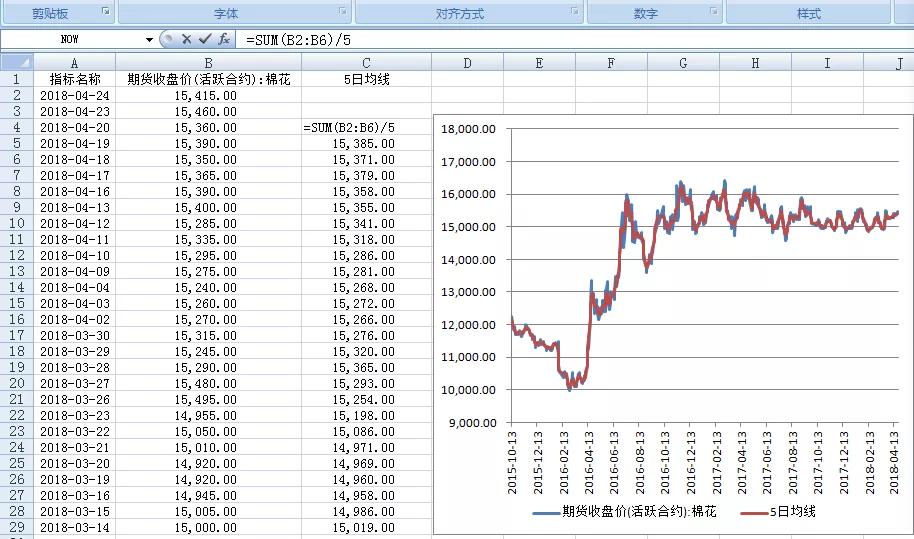Click chart y-axis label 9,000.00
This screenshot has width=914, height=539.
click(x=472, y=422)
